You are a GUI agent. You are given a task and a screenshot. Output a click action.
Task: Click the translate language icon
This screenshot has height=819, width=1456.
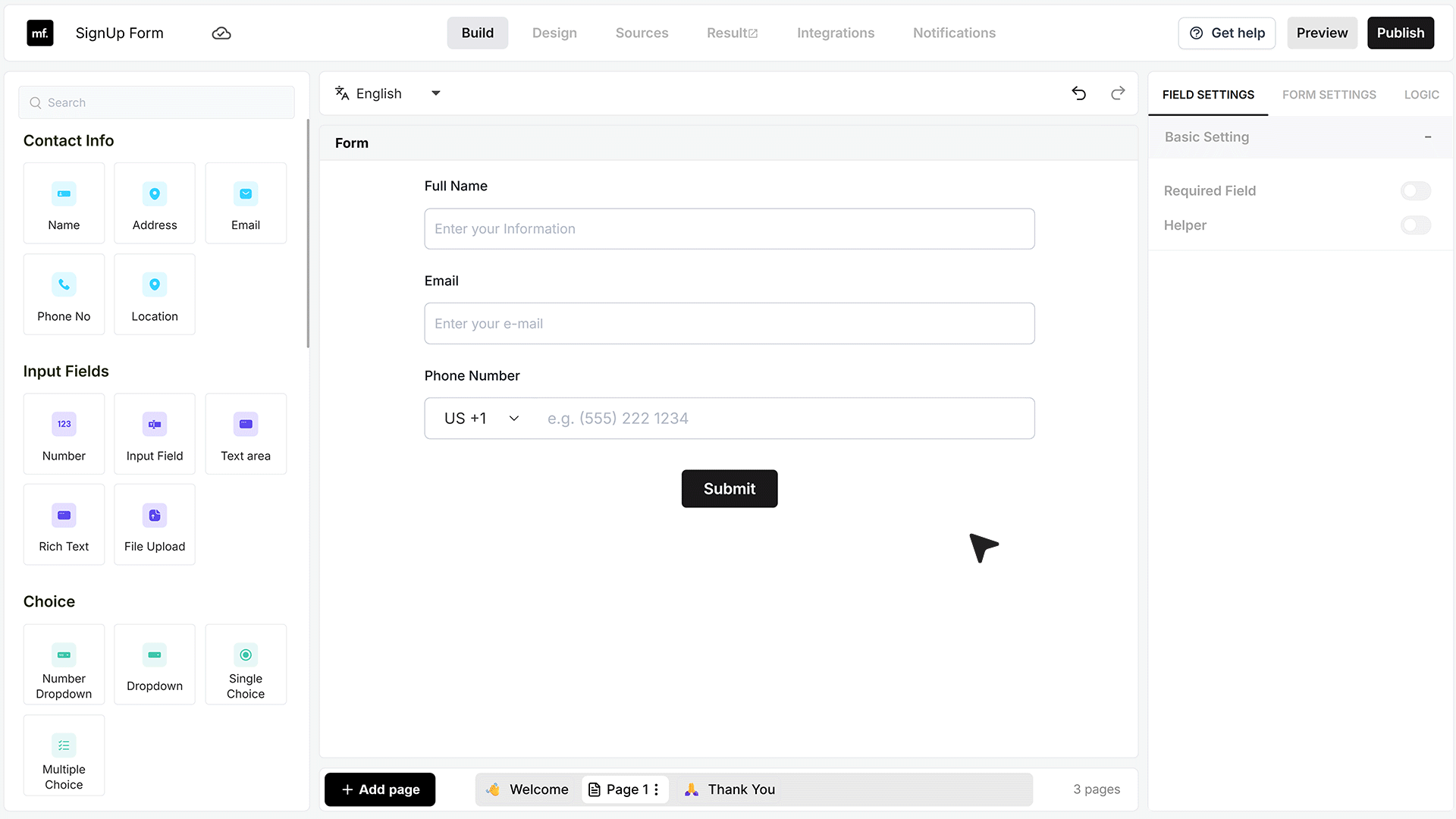[x=342, y=93]
